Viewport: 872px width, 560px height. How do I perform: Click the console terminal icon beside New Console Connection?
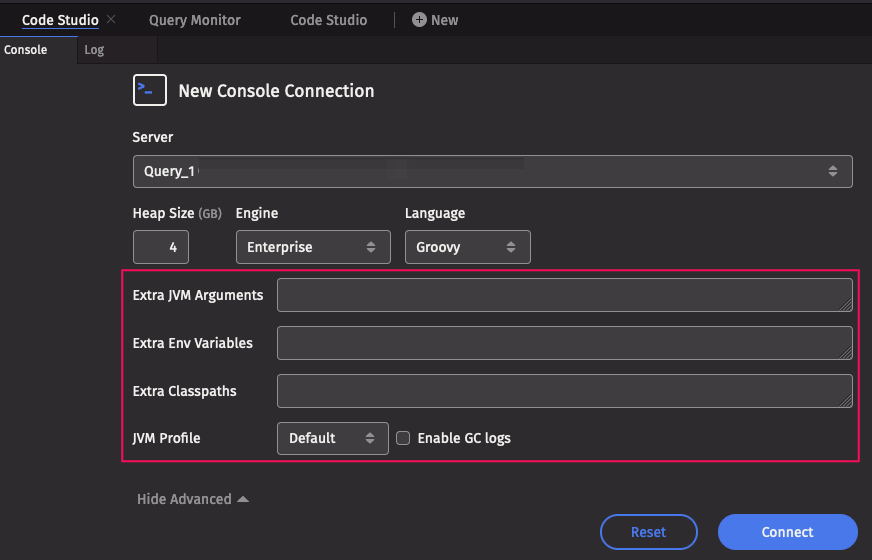150,90
